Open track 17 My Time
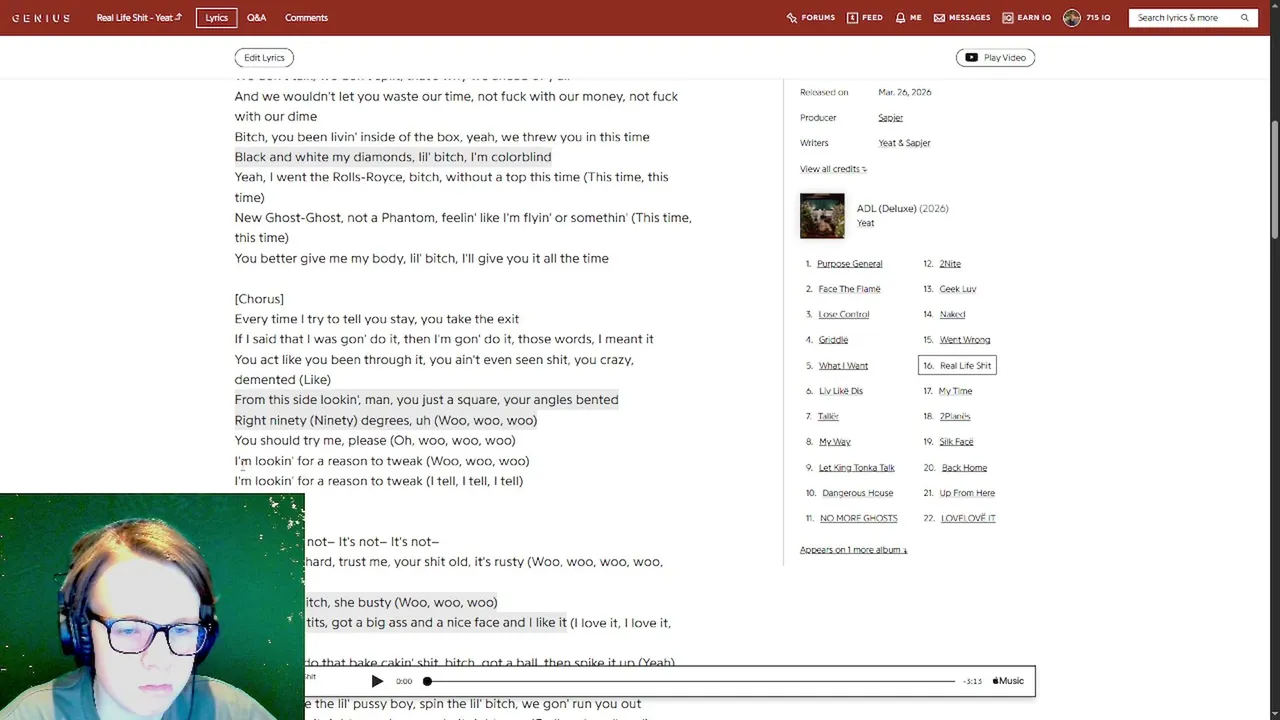This screenshot has width=1280, height=720. (x=955, y=391)
